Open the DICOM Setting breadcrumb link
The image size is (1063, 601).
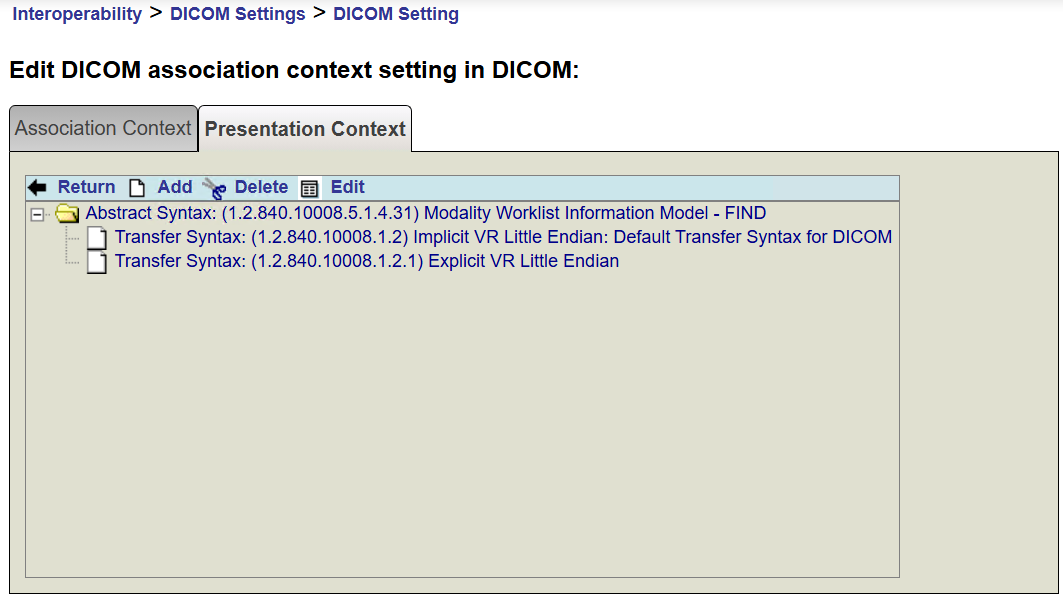pos(396,14)
